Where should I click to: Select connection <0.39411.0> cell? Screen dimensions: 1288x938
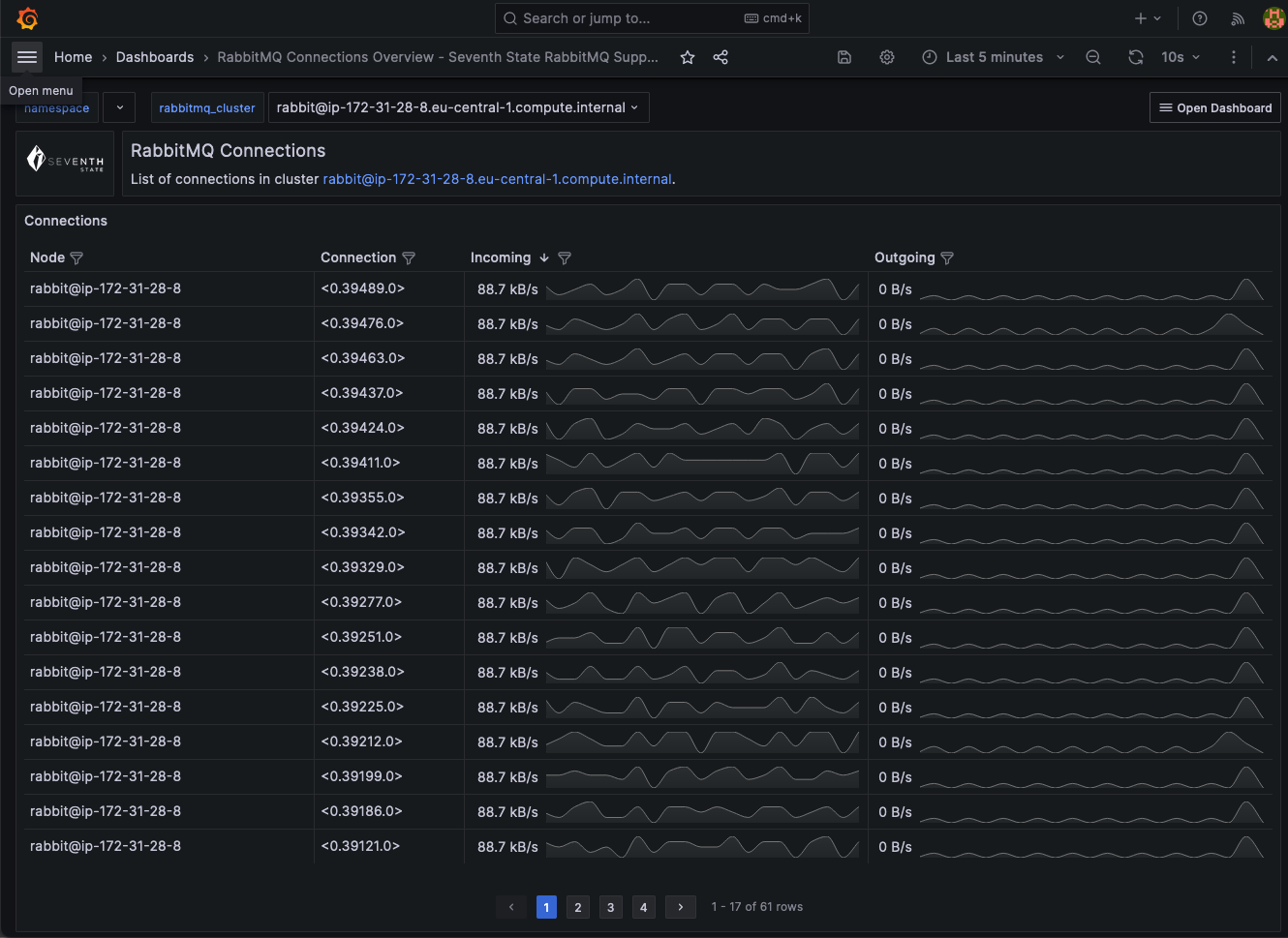pyautogui.click(x=389, y=464)
